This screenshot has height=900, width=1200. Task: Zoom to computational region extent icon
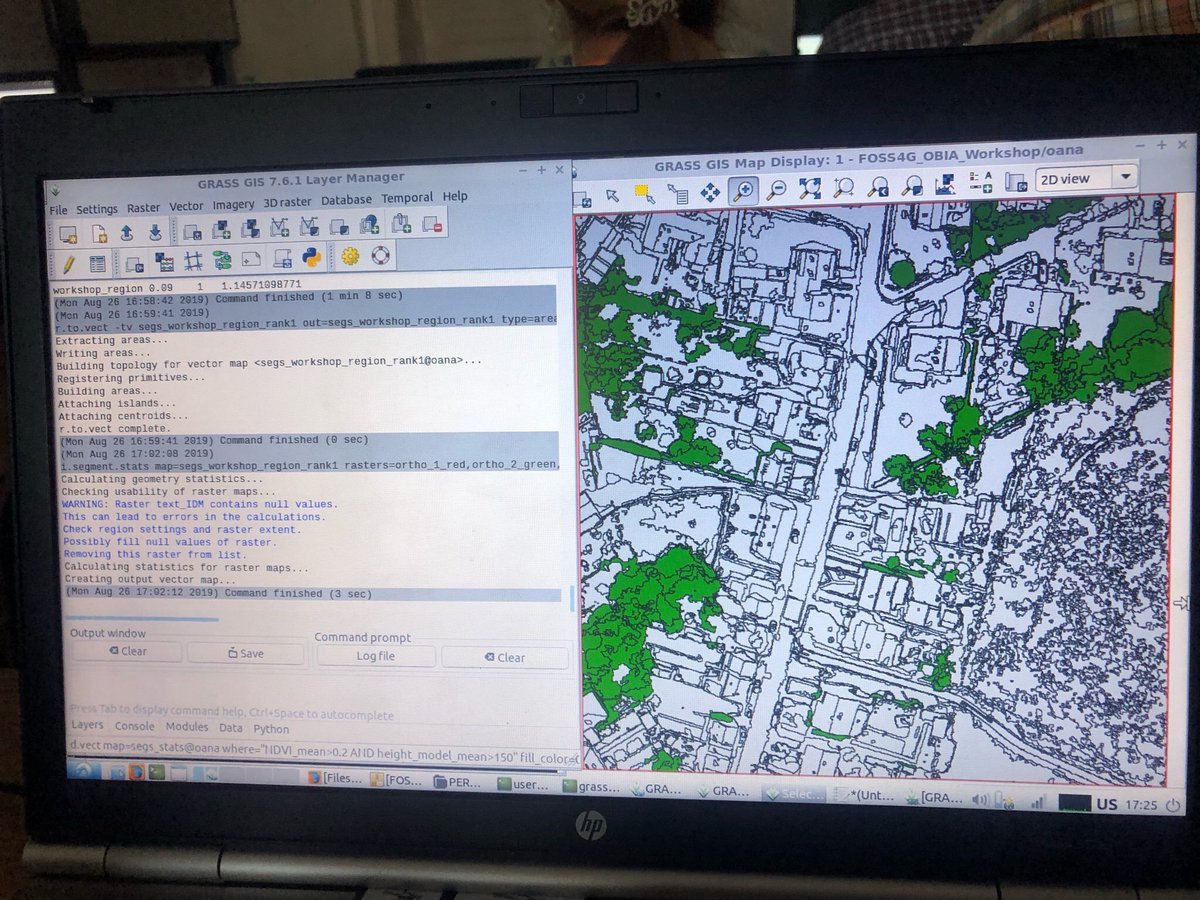(844, 187)
